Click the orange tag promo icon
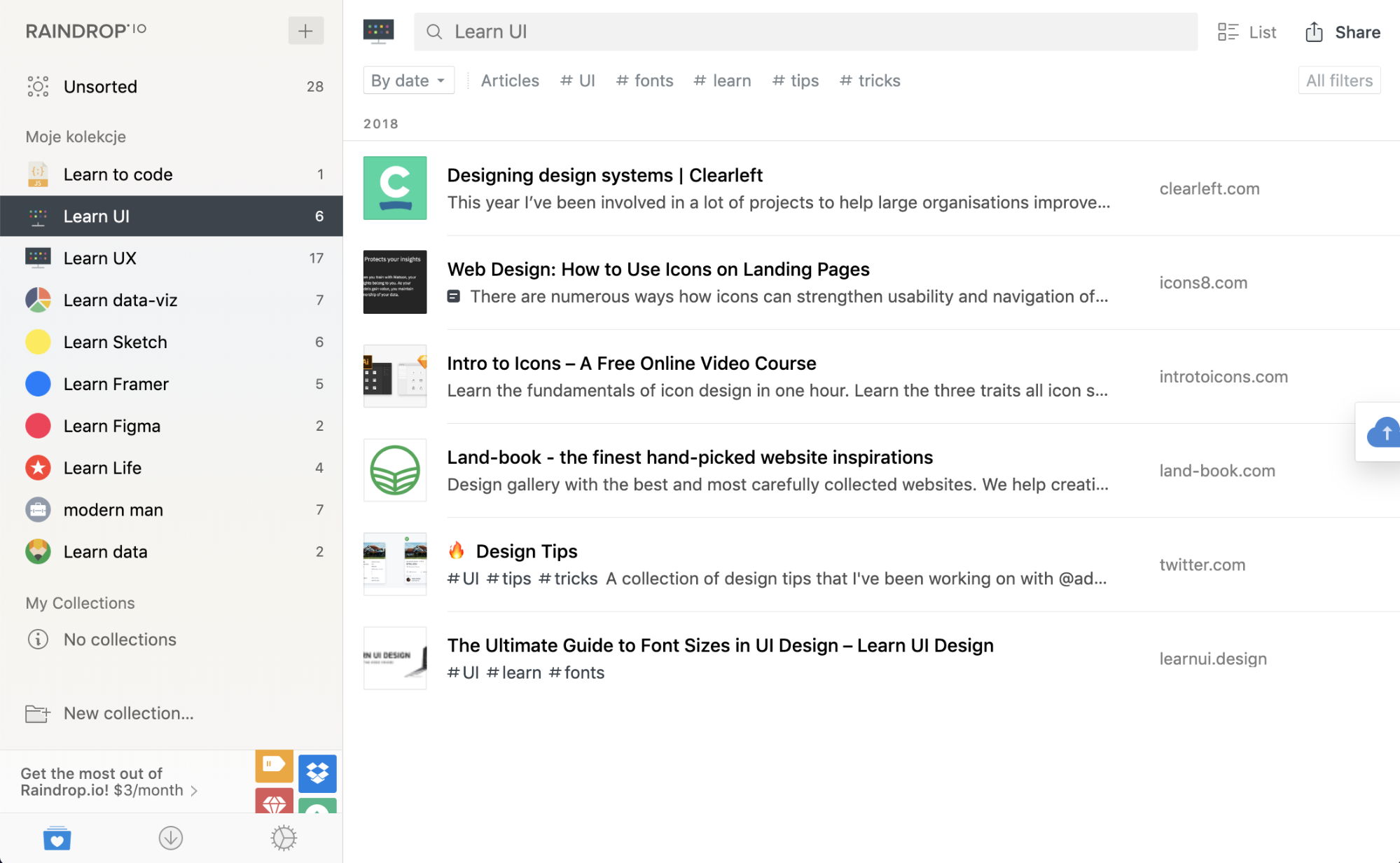The image size is (1400, 863). (274, 765)
